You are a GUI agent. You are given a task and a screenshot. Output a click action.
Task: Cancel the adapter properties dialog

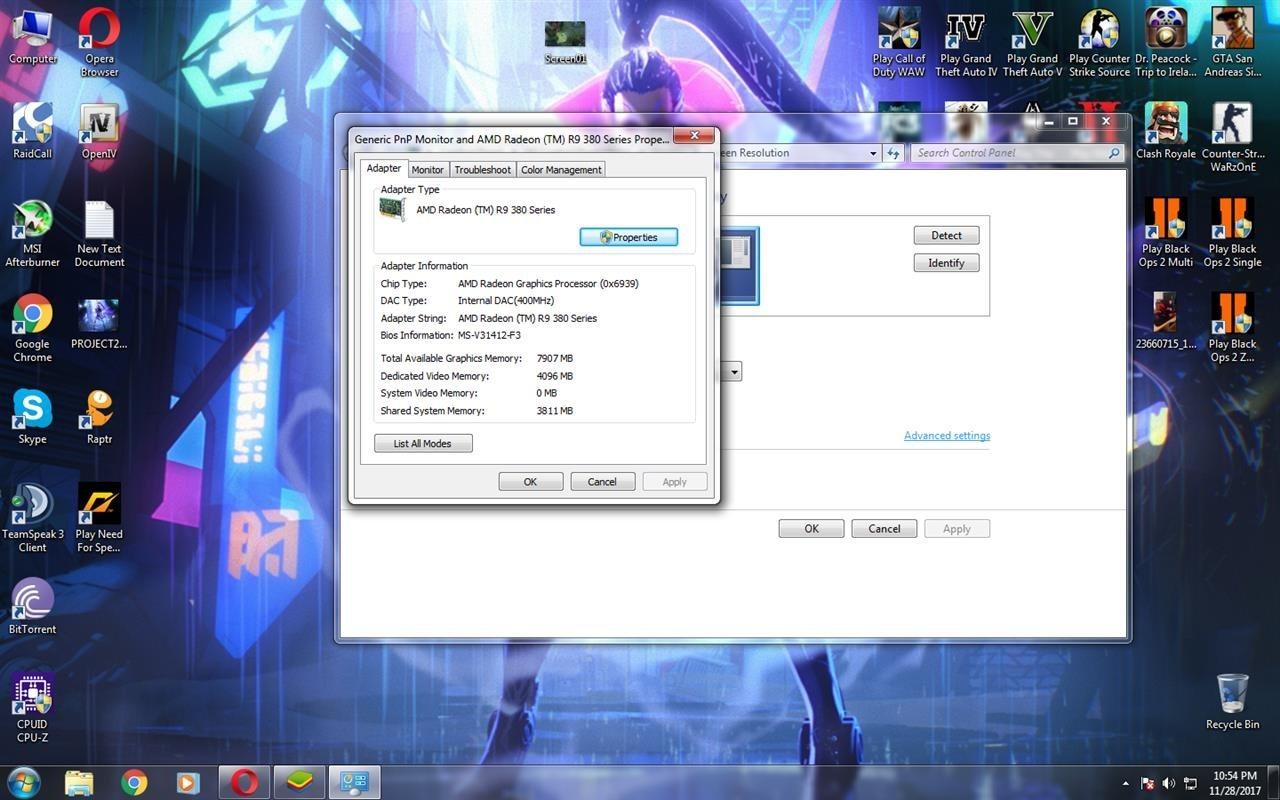pos(602,481)
